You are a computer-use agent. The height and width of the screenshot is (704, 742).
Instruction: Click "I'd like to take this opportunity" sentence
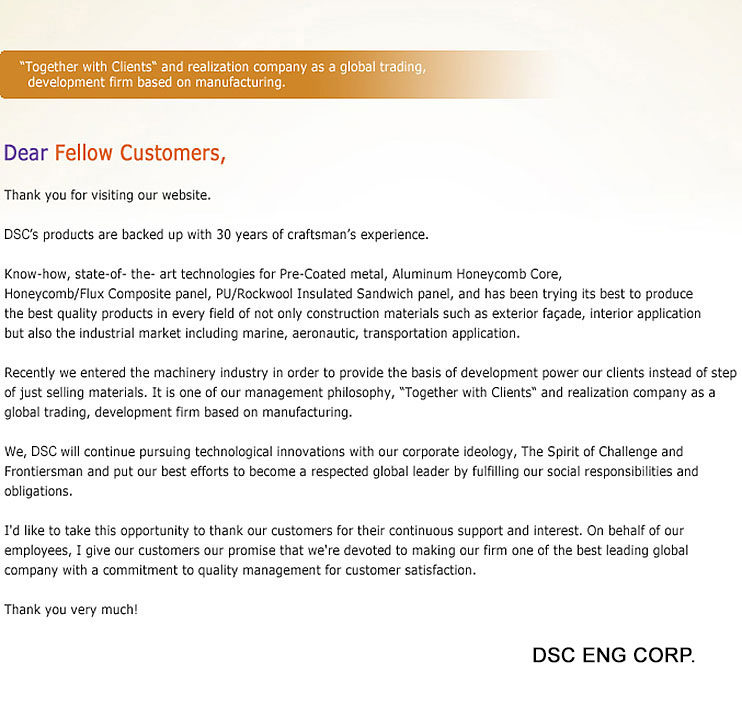[x=105, y=530]
